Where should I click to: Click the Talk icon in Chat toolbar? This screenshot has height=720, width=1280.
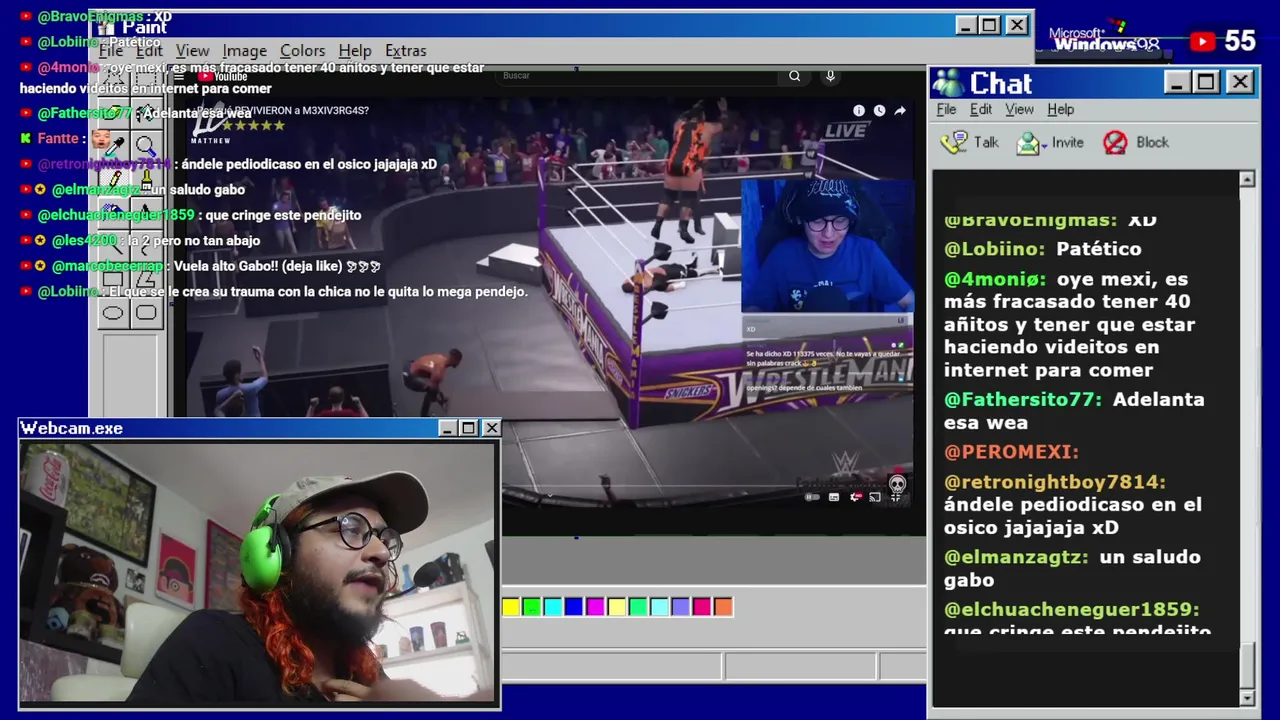coord(955,142)
